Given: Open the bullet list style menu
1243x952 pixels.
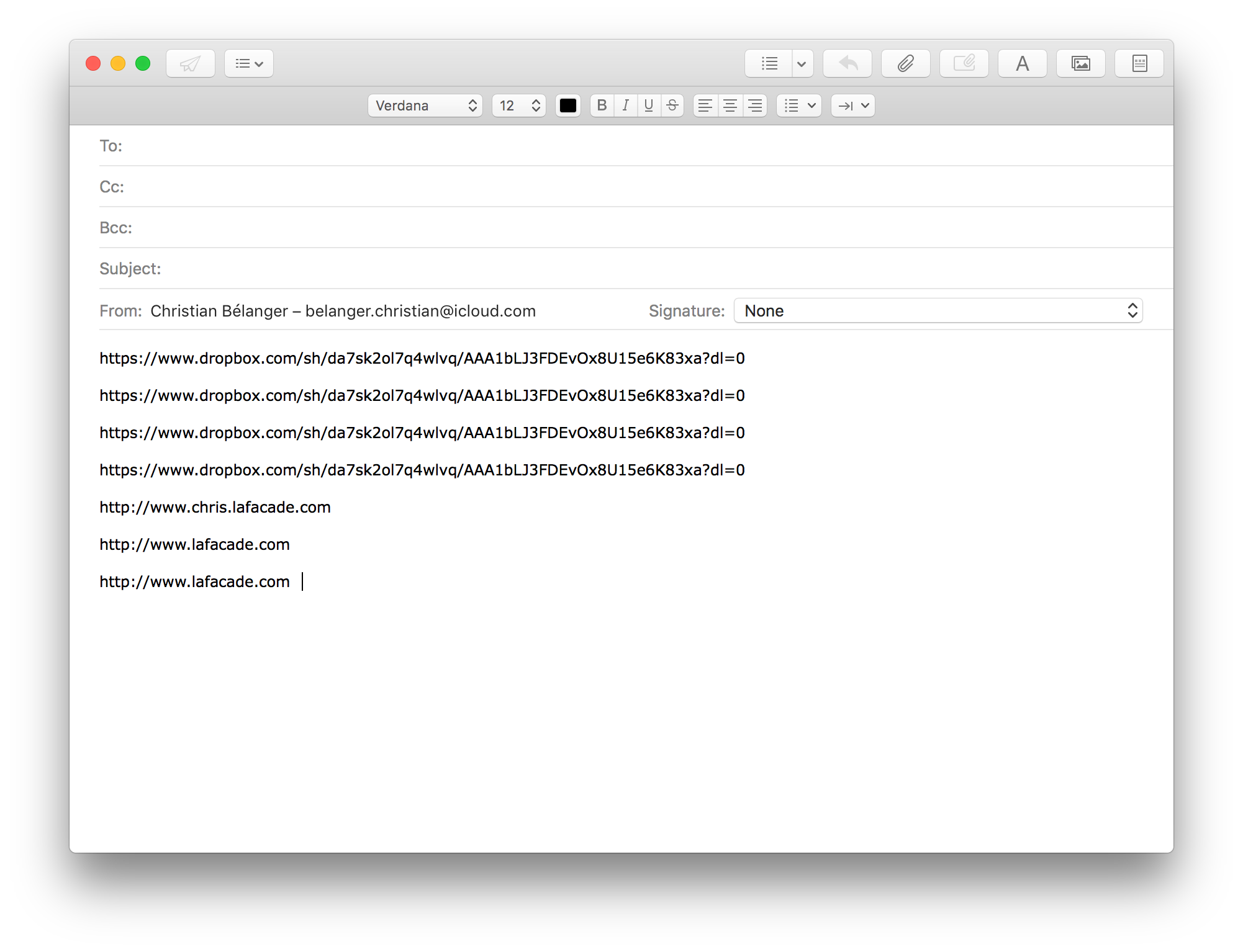Looking at the screenshot, I should click(x=798, y=106).
